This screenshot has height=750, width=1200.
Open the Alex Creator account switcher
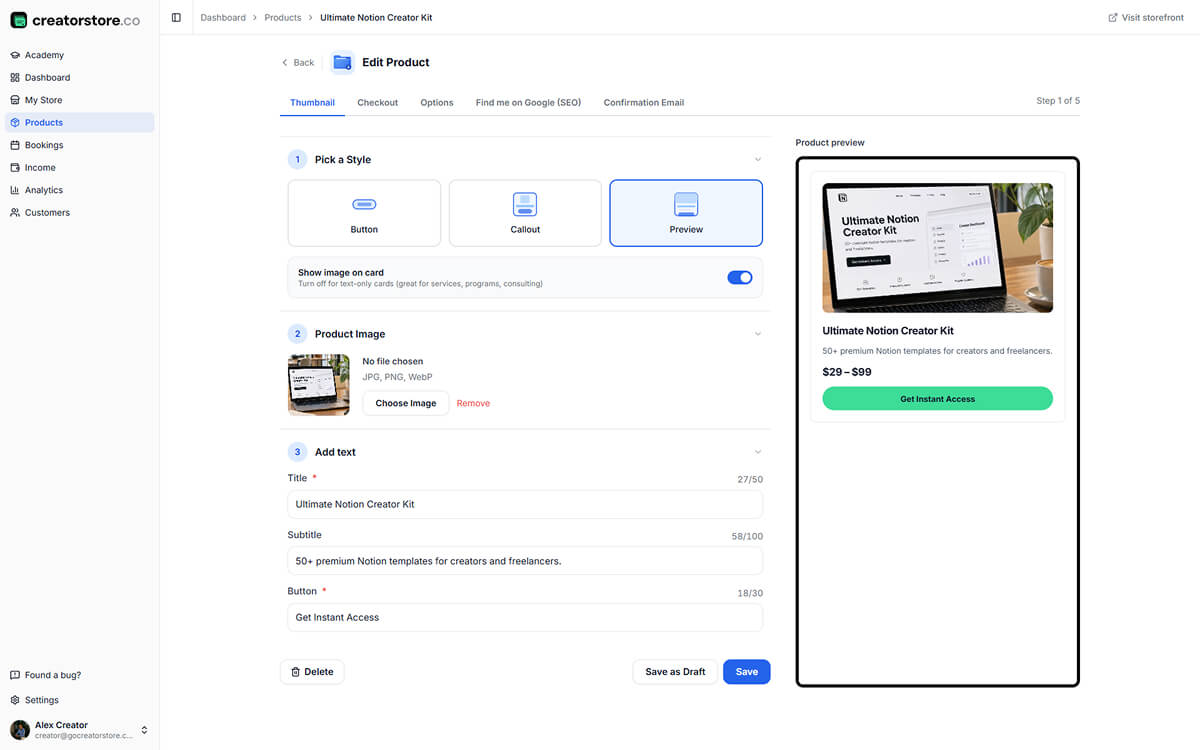[80, 730]
